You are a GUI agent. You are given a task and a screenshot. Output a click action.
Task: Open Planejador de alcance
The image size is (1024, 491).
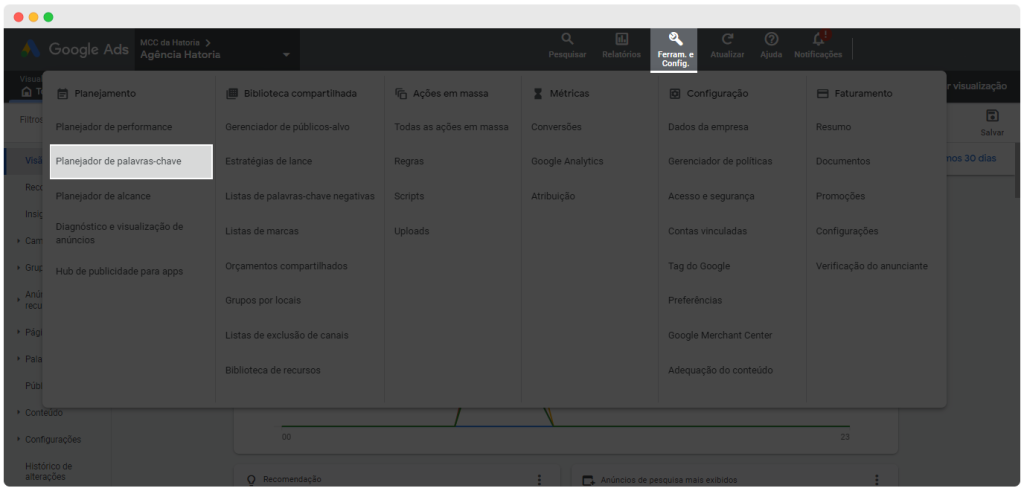coord(103,196)
